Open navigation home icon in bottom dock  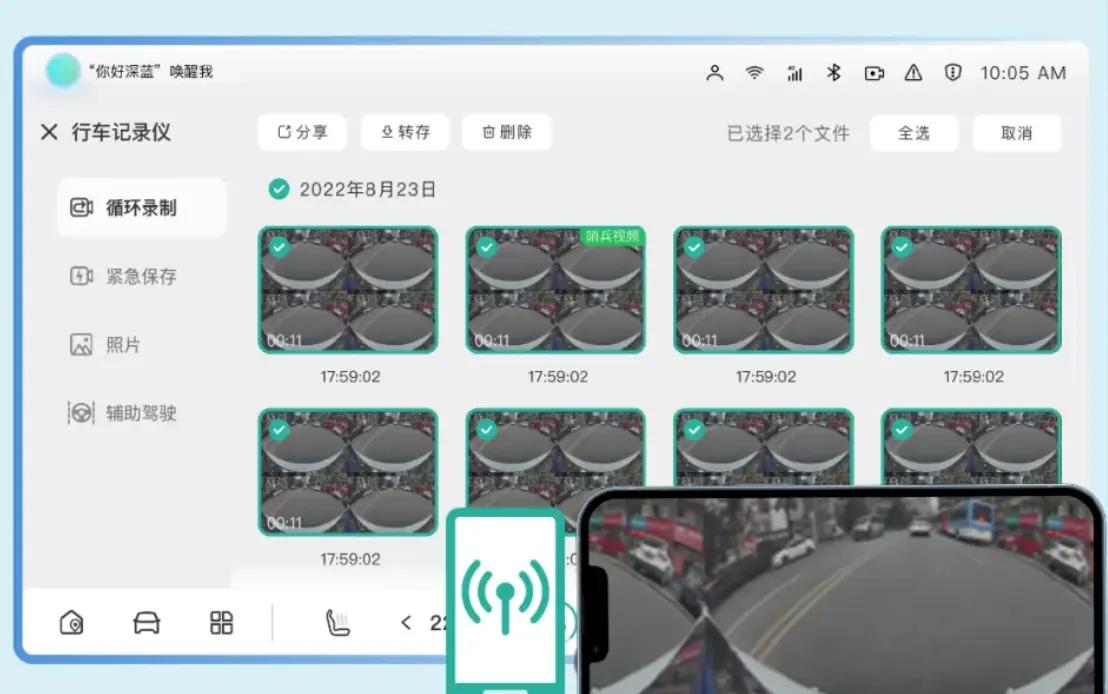pos(71,623)
